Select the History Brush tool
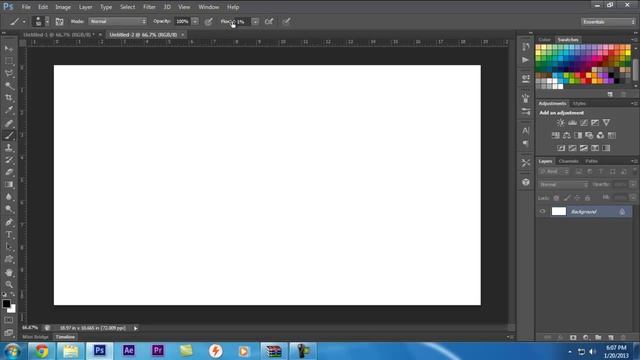Image resolution: width=640 pixels, height=360 pixels. click(9, 160)
